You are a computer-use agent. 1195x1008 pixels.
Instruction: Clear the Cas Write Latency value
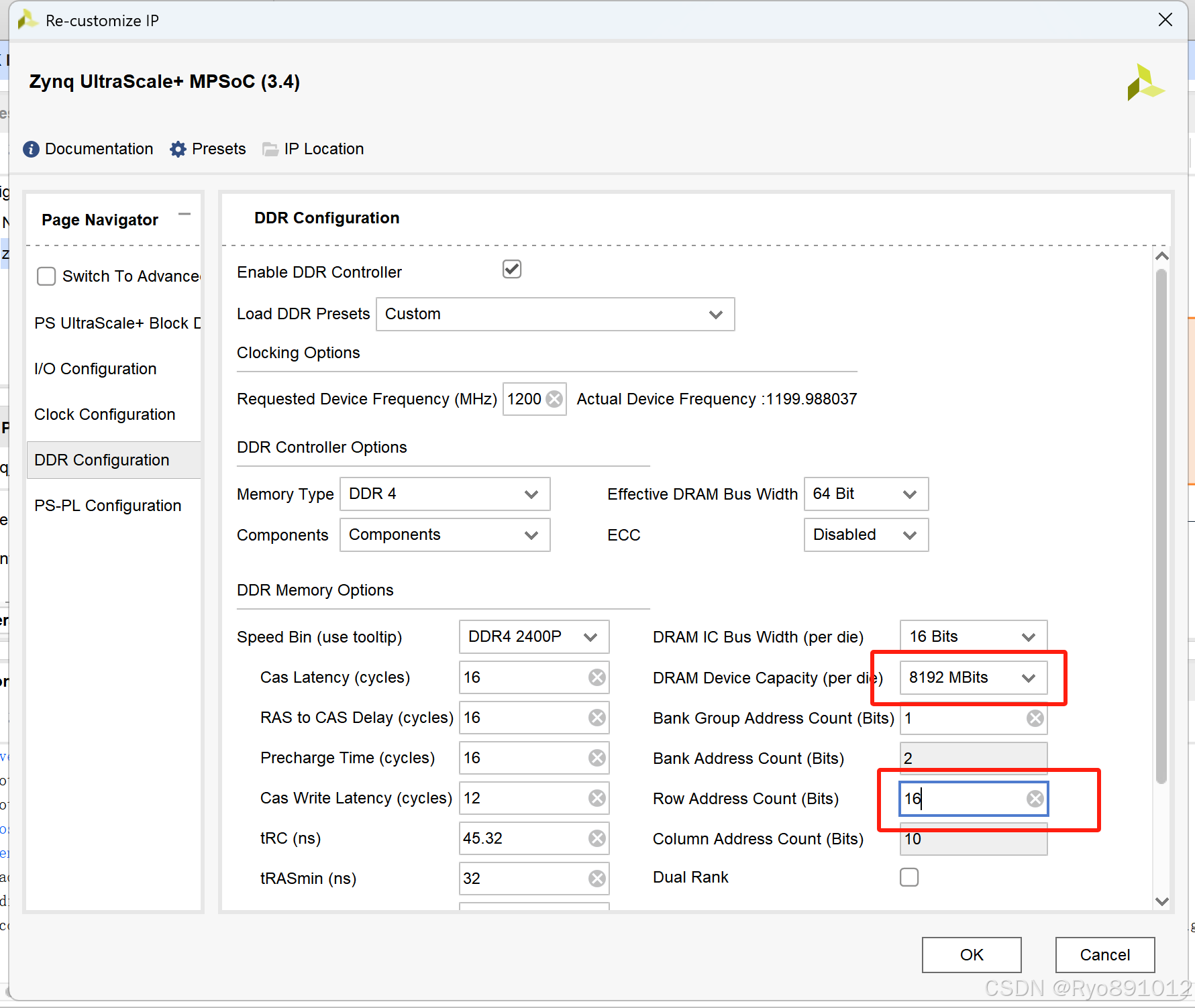597,798
